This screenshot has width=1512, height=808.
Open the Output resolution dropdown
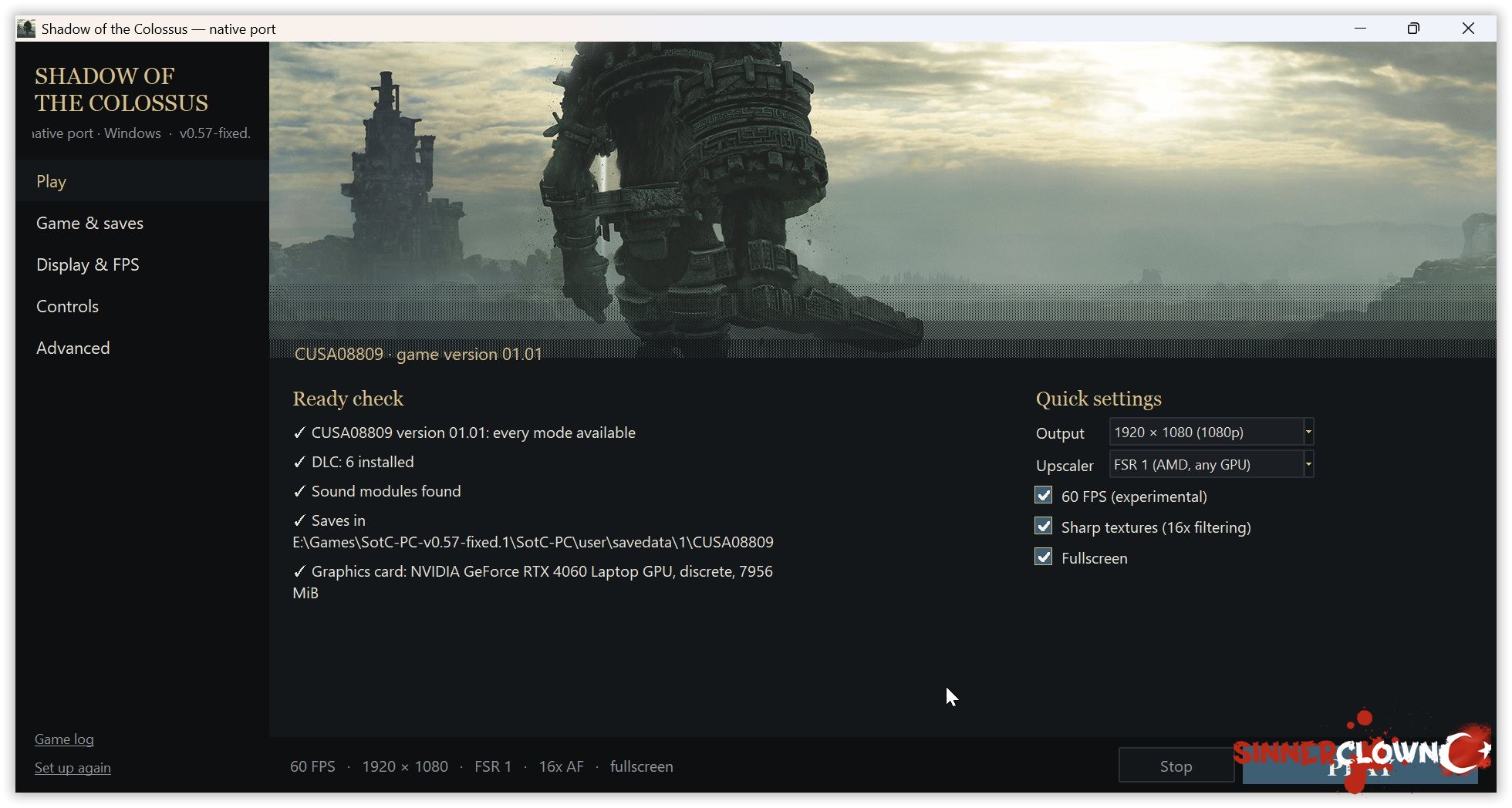point(1211,432)
